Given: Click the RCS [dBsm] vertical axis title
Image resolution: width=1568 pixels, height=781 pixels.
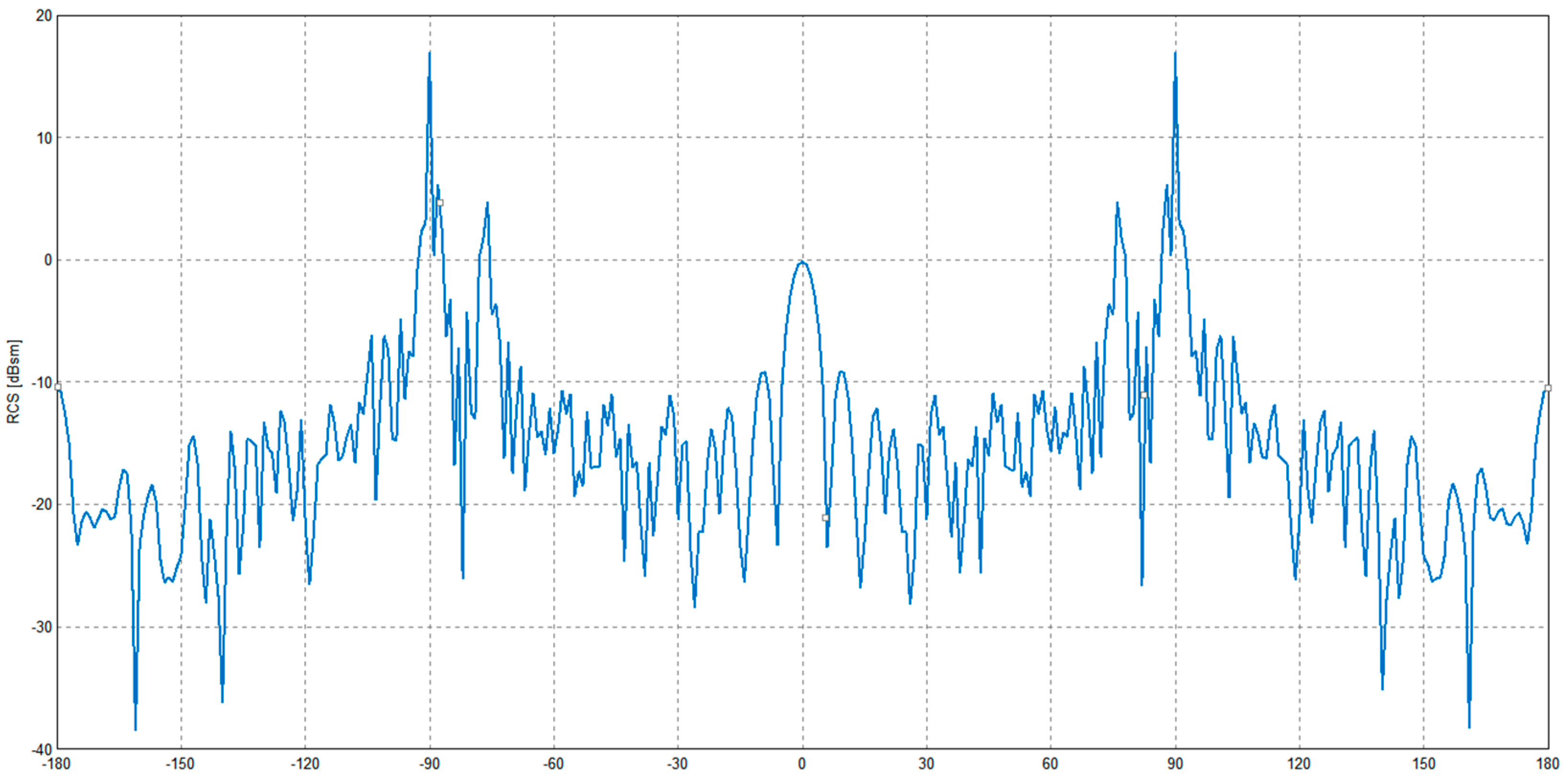Looking at the screenshot, I should [x=13, y=382].
